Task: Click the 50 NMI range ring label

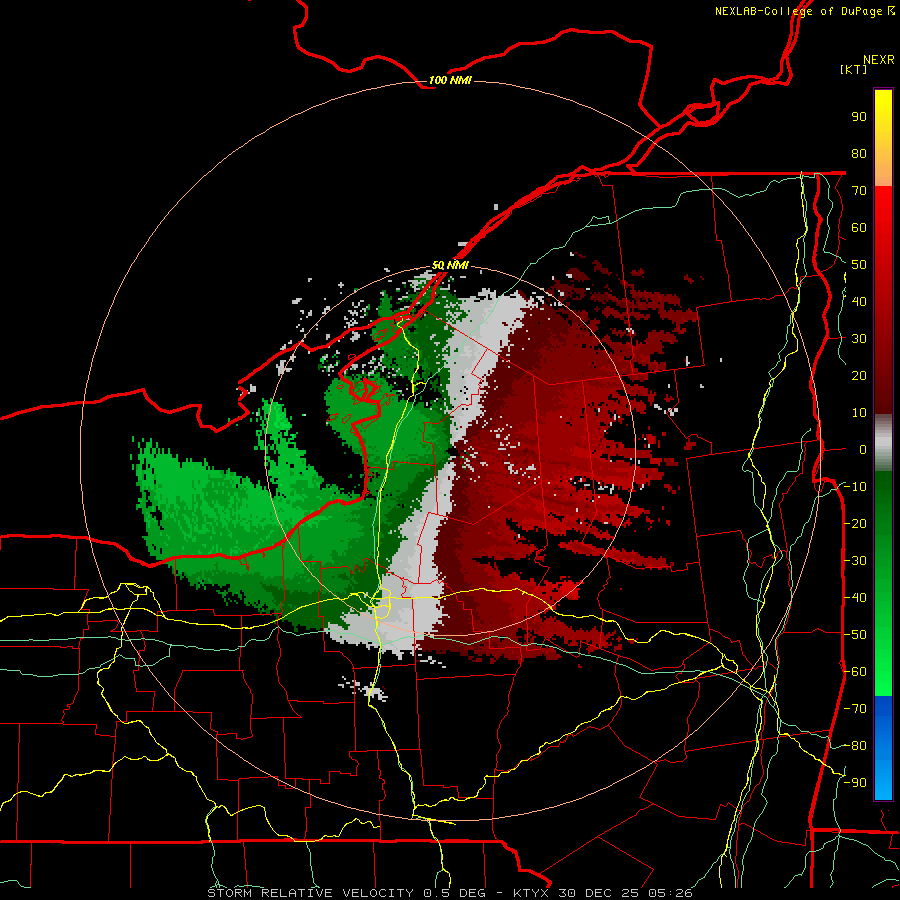Action: coord(449,265)
